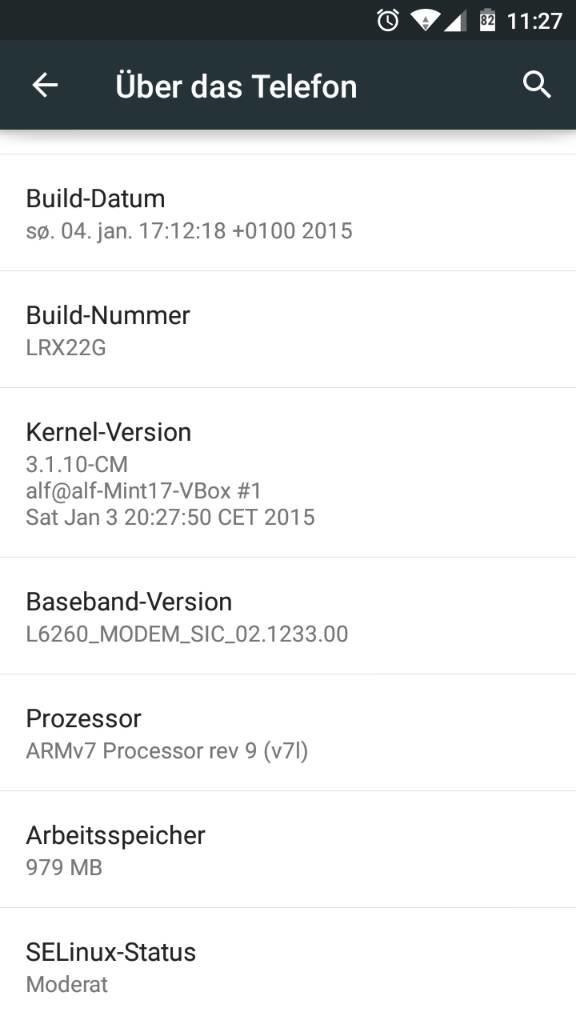Viewport: 576px width, 1024px height.
Task: Tap the Build-Nummer entry
Action: 288,329
